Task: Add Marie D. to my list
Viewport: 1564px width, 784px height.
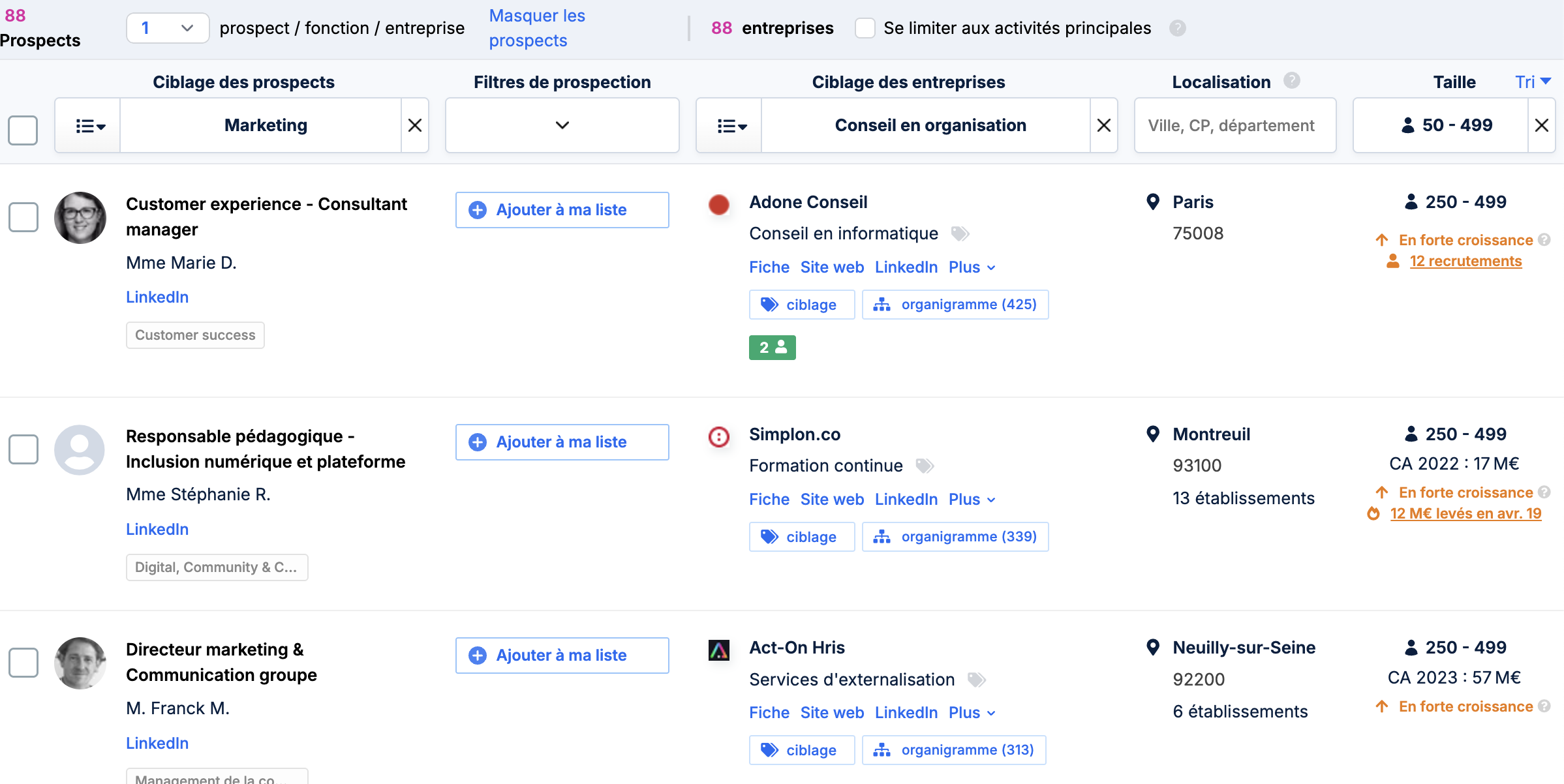Action: [x=562, y=210]
